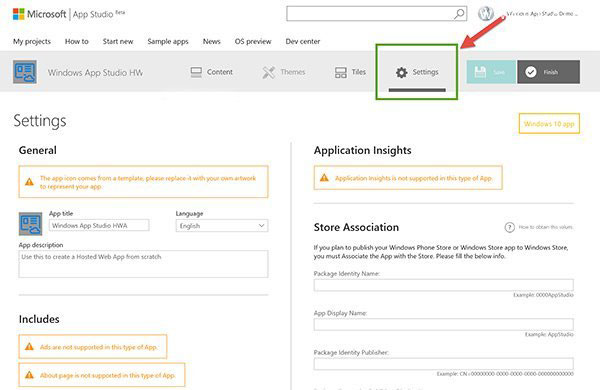Click 'Ads are not supported in this type of App' text
The width and height of the screenshot is (600, 390).
point(98,347)
